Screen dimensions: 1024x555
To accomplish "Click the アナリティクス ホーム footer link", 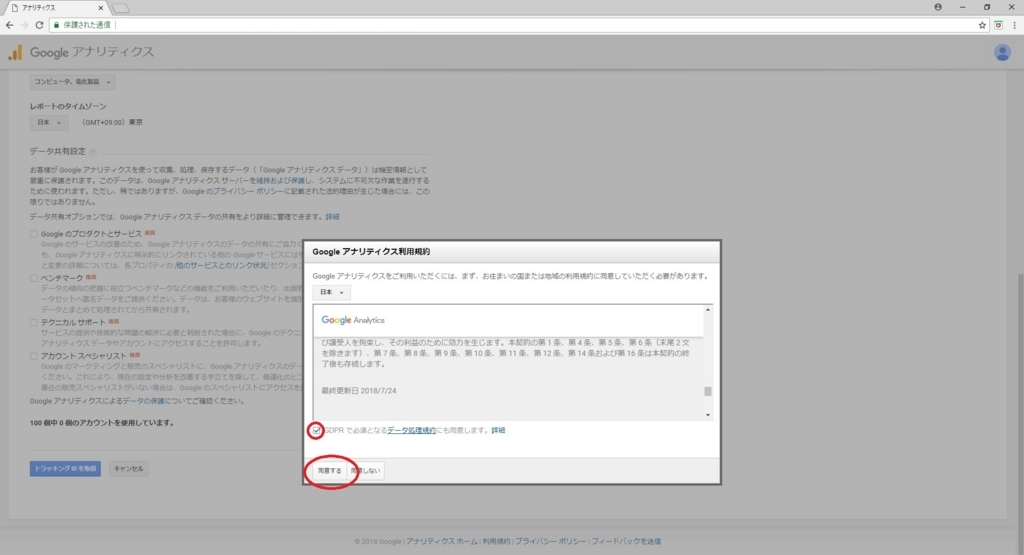I will [441, 541].
